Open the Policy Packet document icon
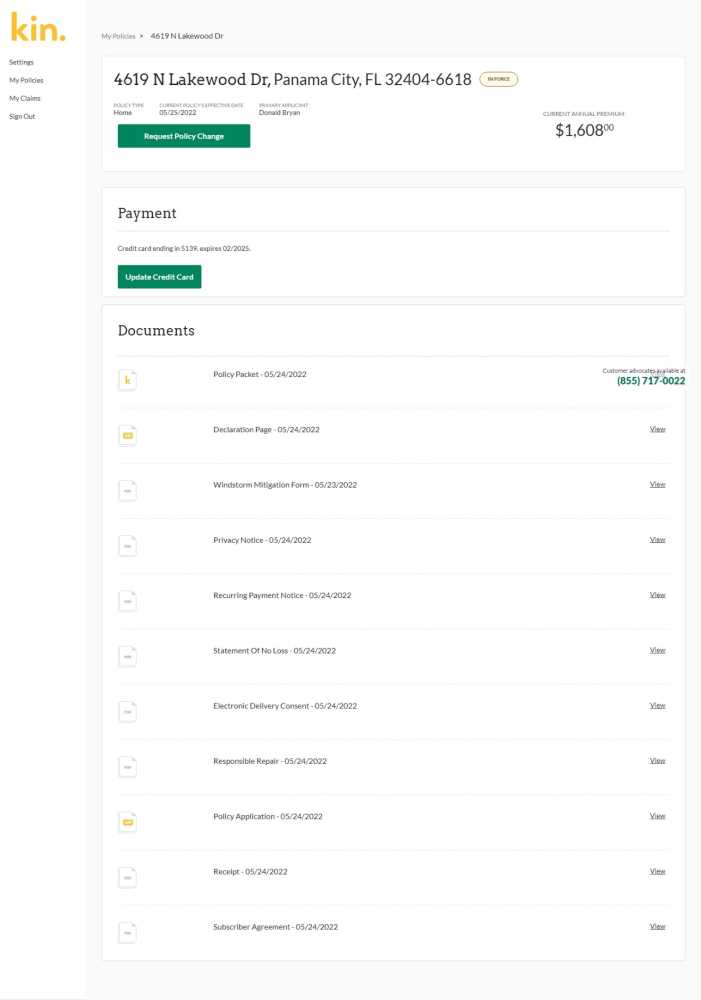 tap(127, 380)
